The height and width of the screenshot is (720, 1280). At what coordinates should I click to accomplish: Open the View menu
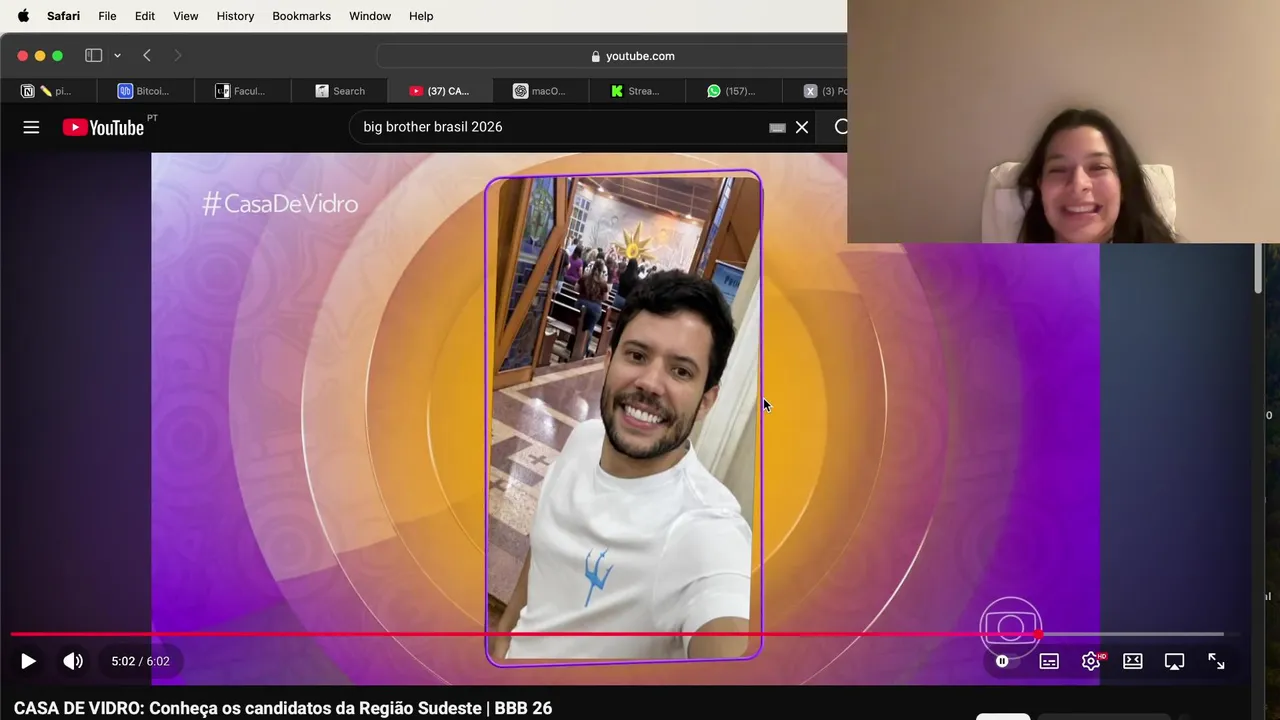click(185, 16)
